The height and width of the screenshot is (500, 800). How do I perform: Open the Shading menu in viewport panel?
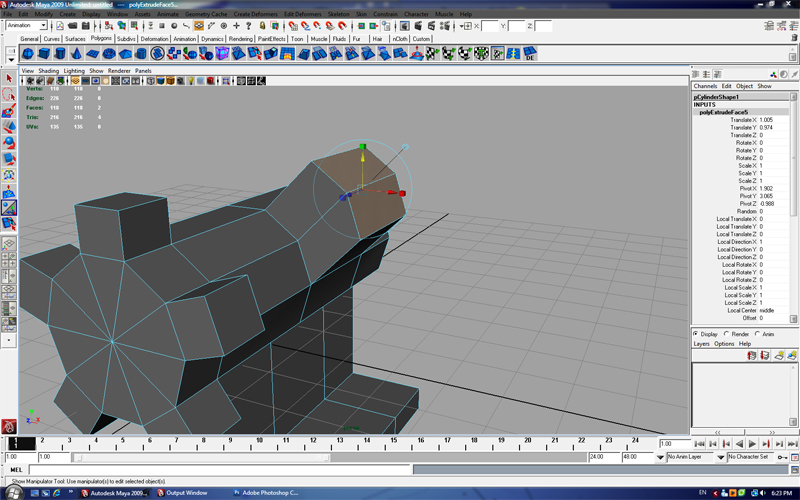pos(48,71)
